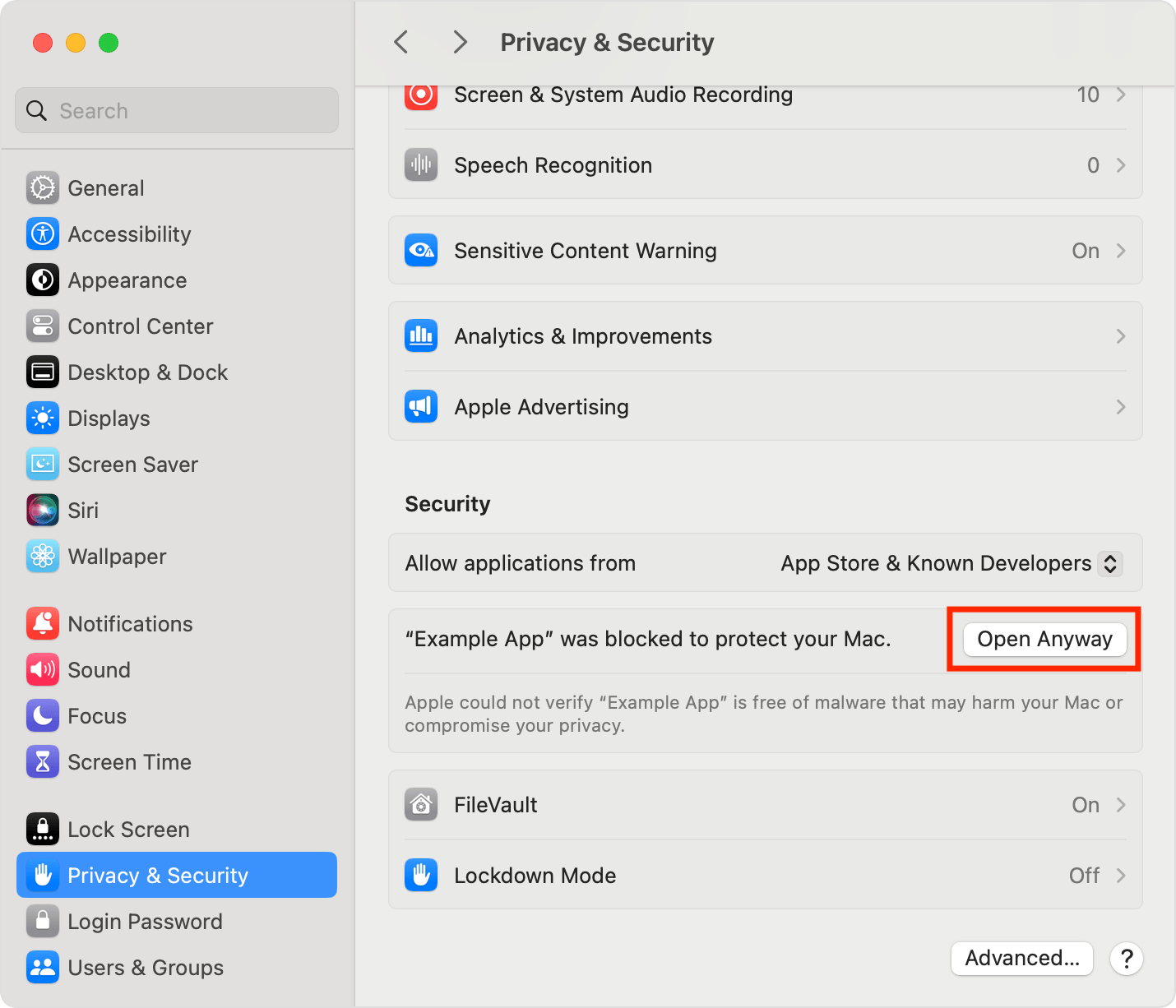Click the Displays sun icon
1176x1008 pixels.
tap(42, 418)
